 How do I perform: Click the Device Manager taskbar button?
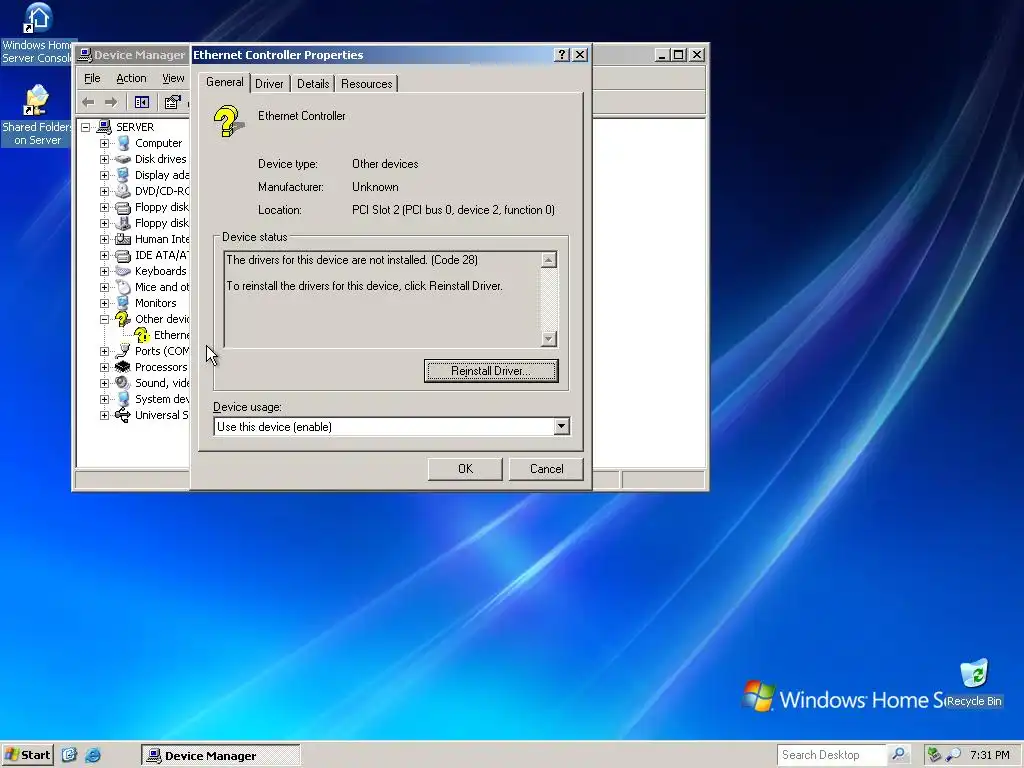[x=221, y=756]
